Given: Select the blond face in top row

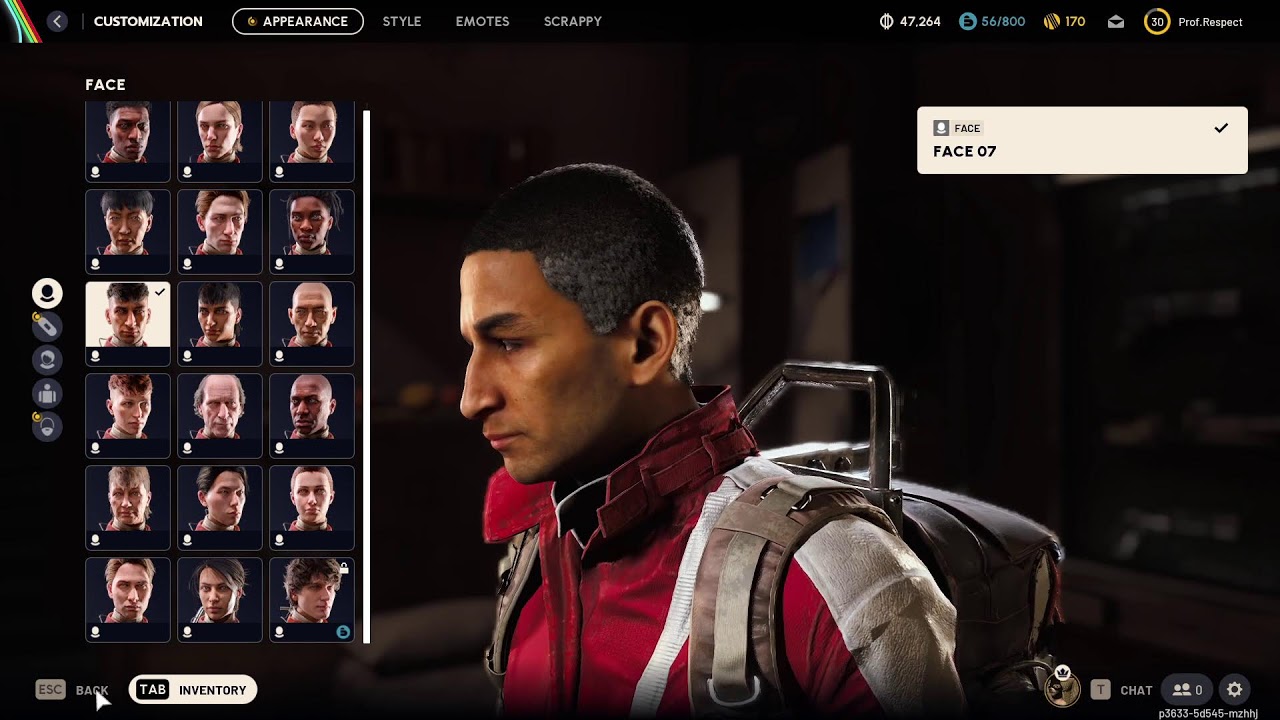Looking at the screenshot, I should (220, 142).
